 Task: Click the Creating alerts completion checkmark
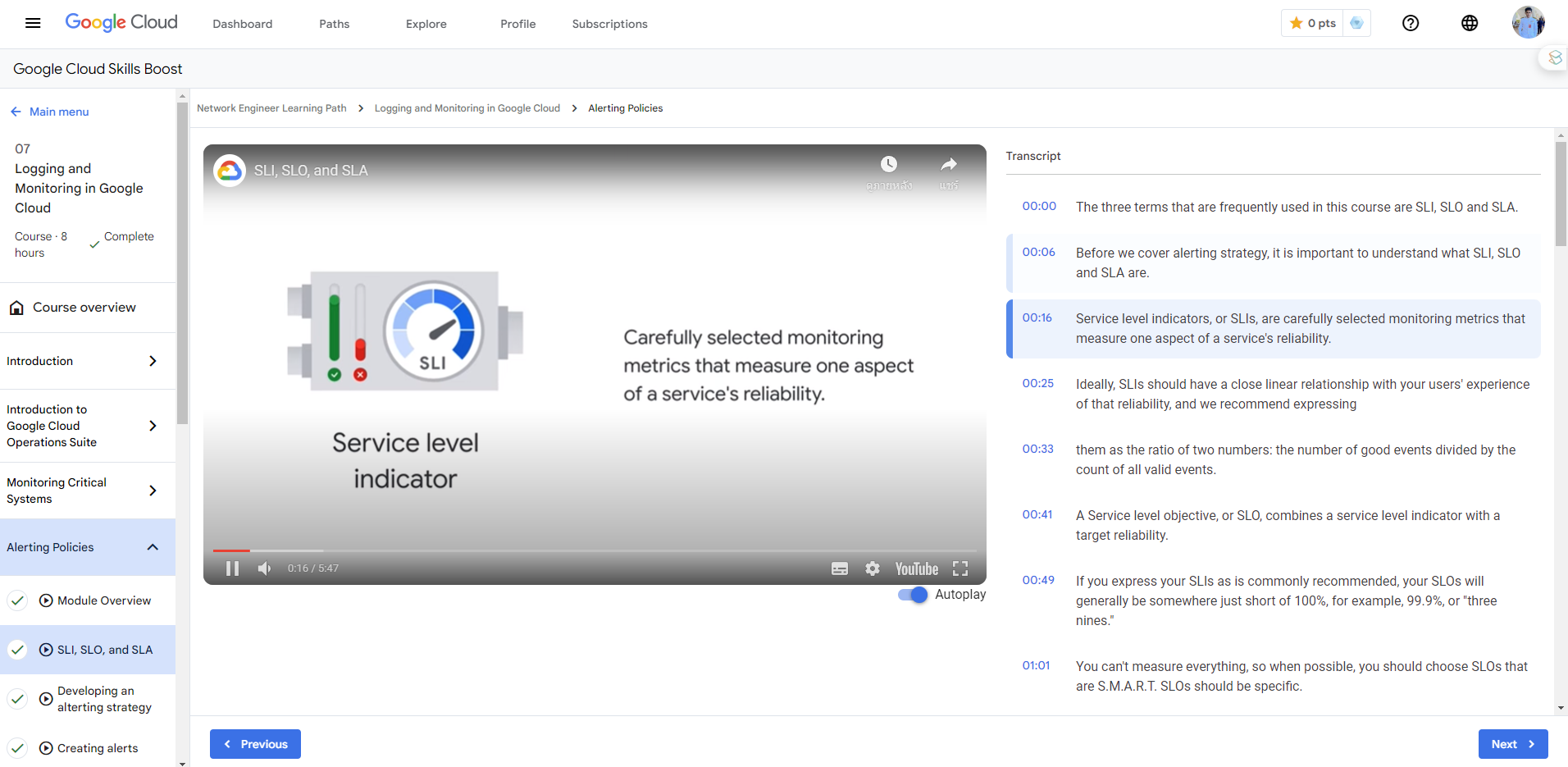coord(17,748)
